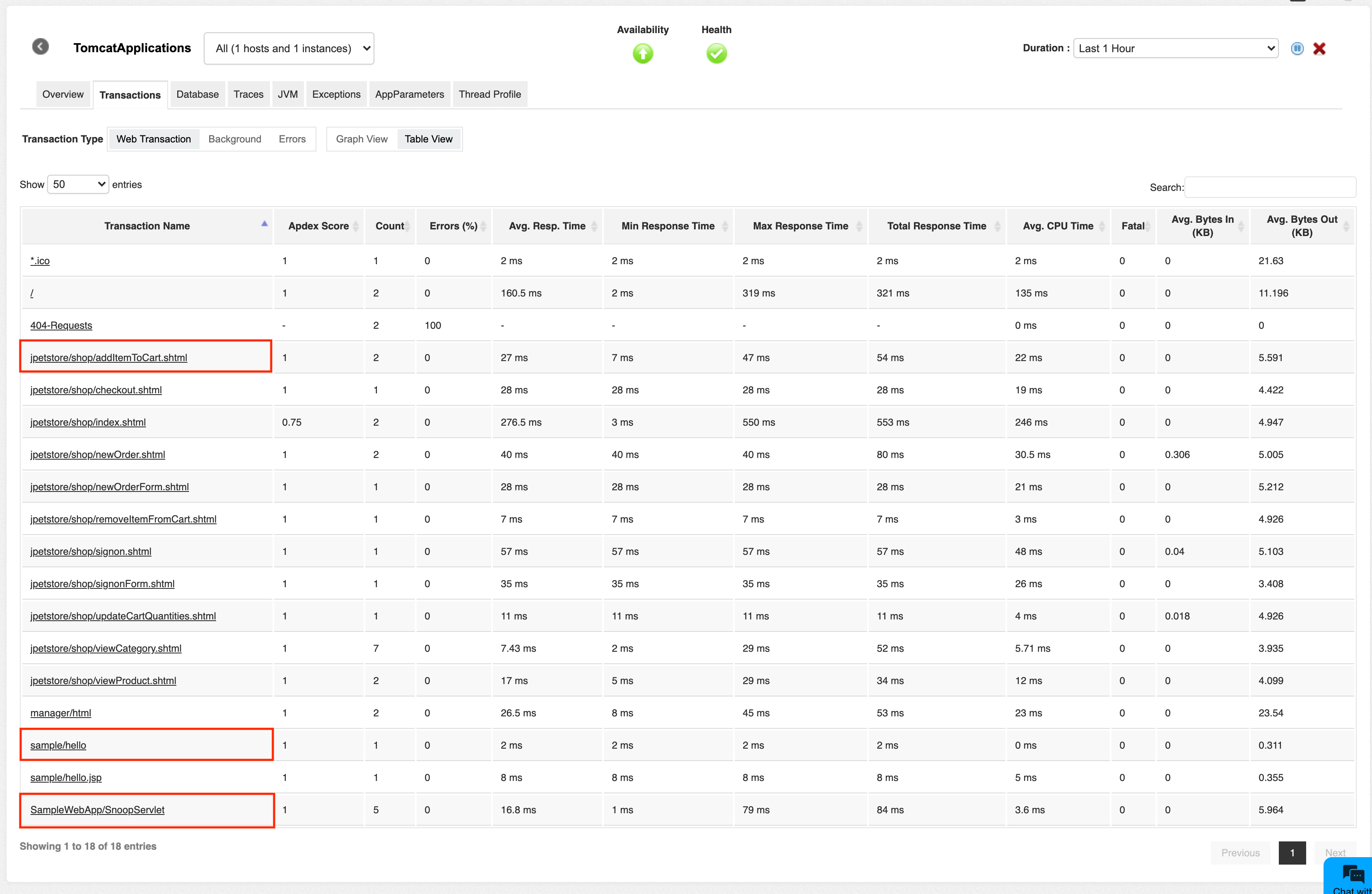Click the red X icon near Duration
The height and width of the screenshot is (894, 1372).
coord(1319,48)
